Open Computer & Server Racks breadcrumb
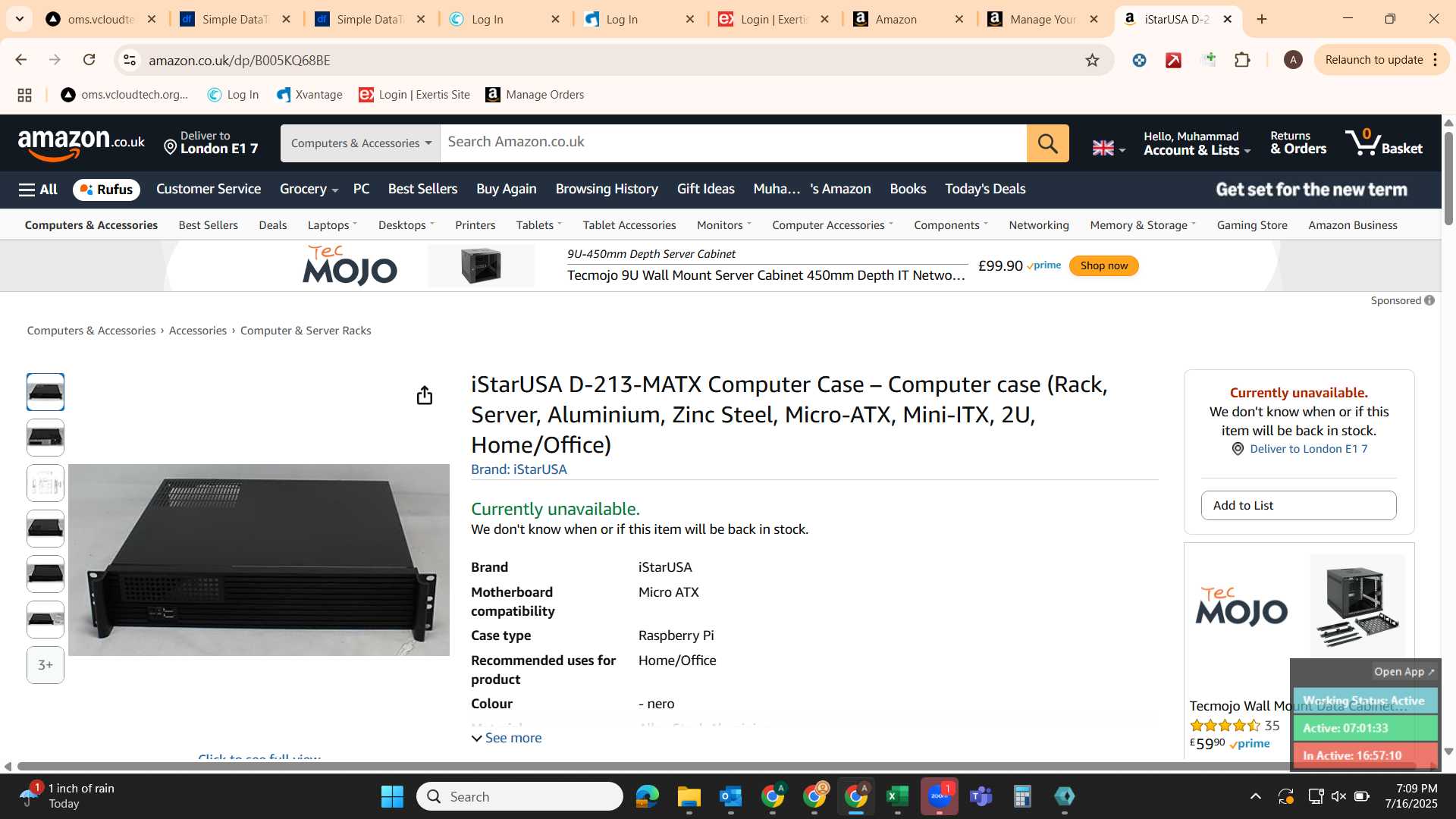 (306, 331)
